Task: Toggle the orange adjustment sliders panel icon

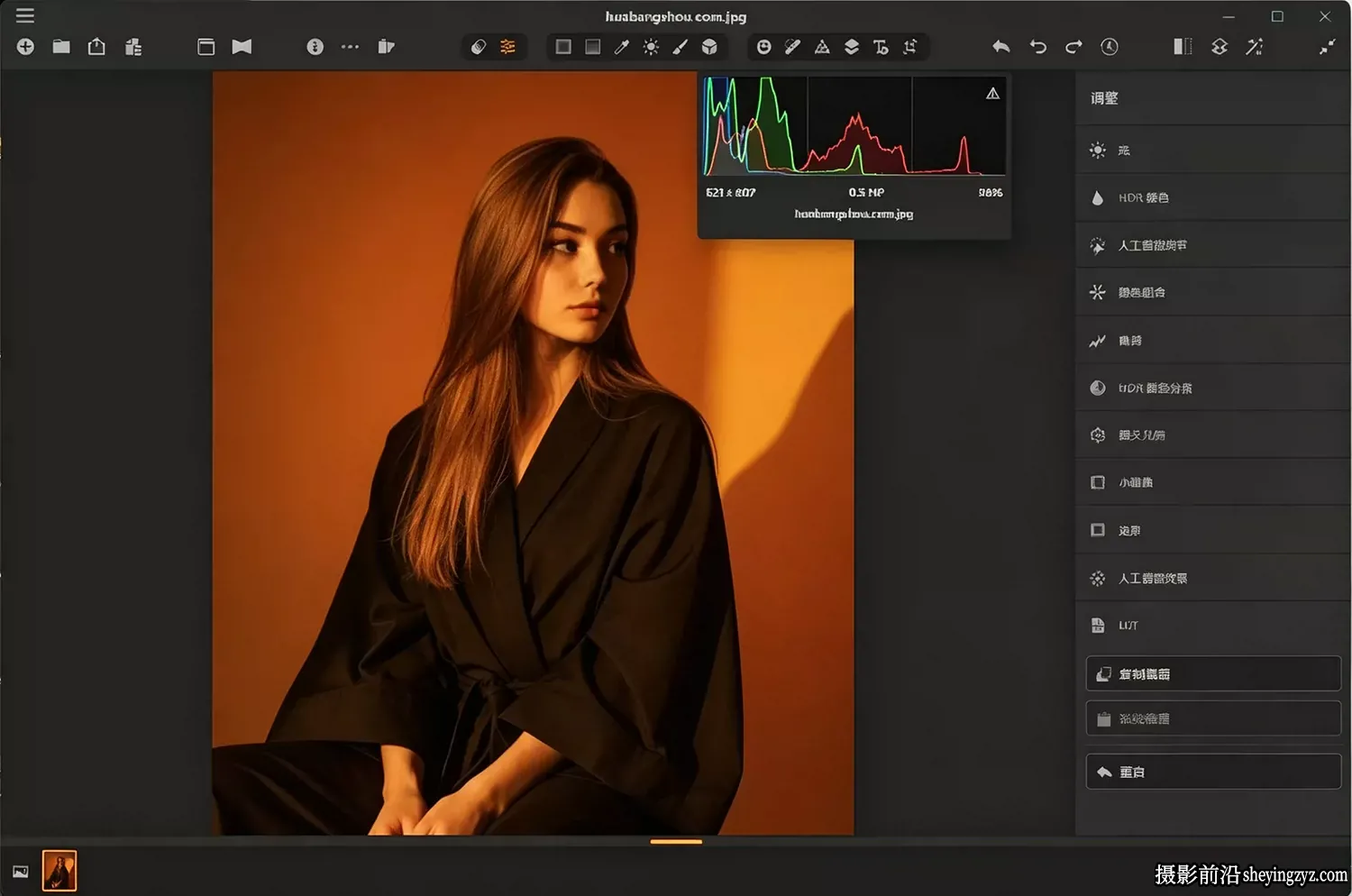Action: tap(508, 47)
